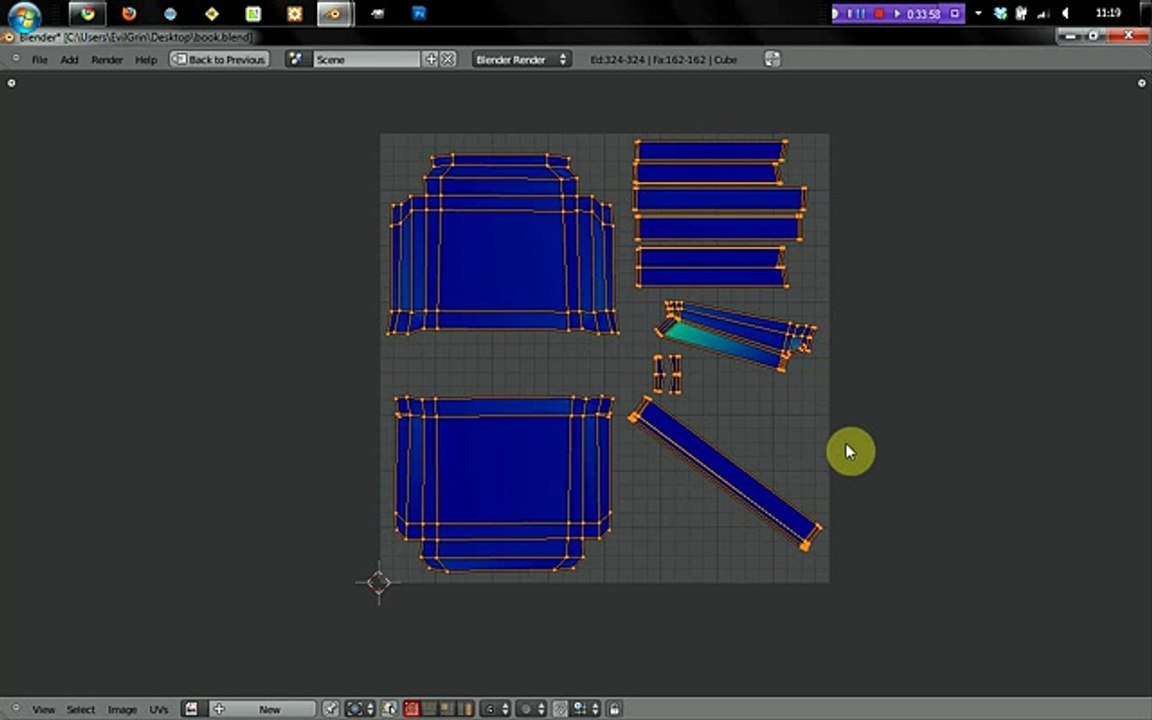Open Dropbox tray icon
Image resolution: width=1152 pixels, height=720 pixels.
(1000, 13)
